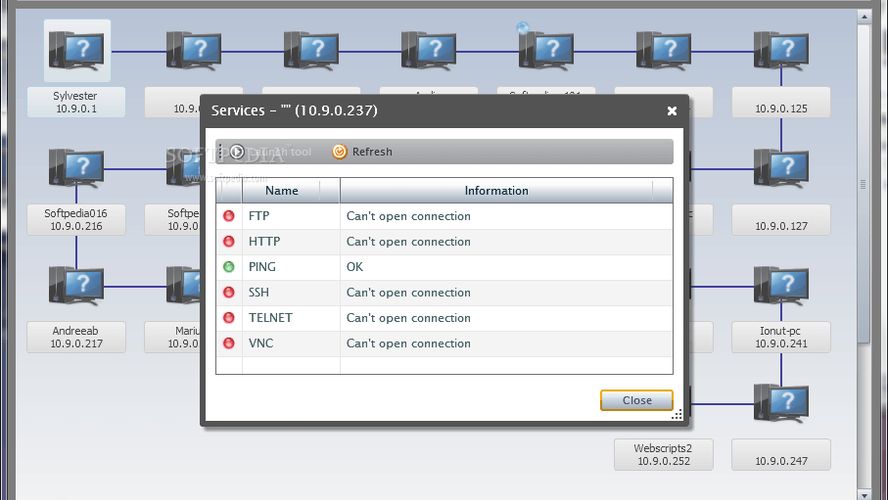Click the red status icon for FTP
Screen dimensions: 888x500
[229, 216]
